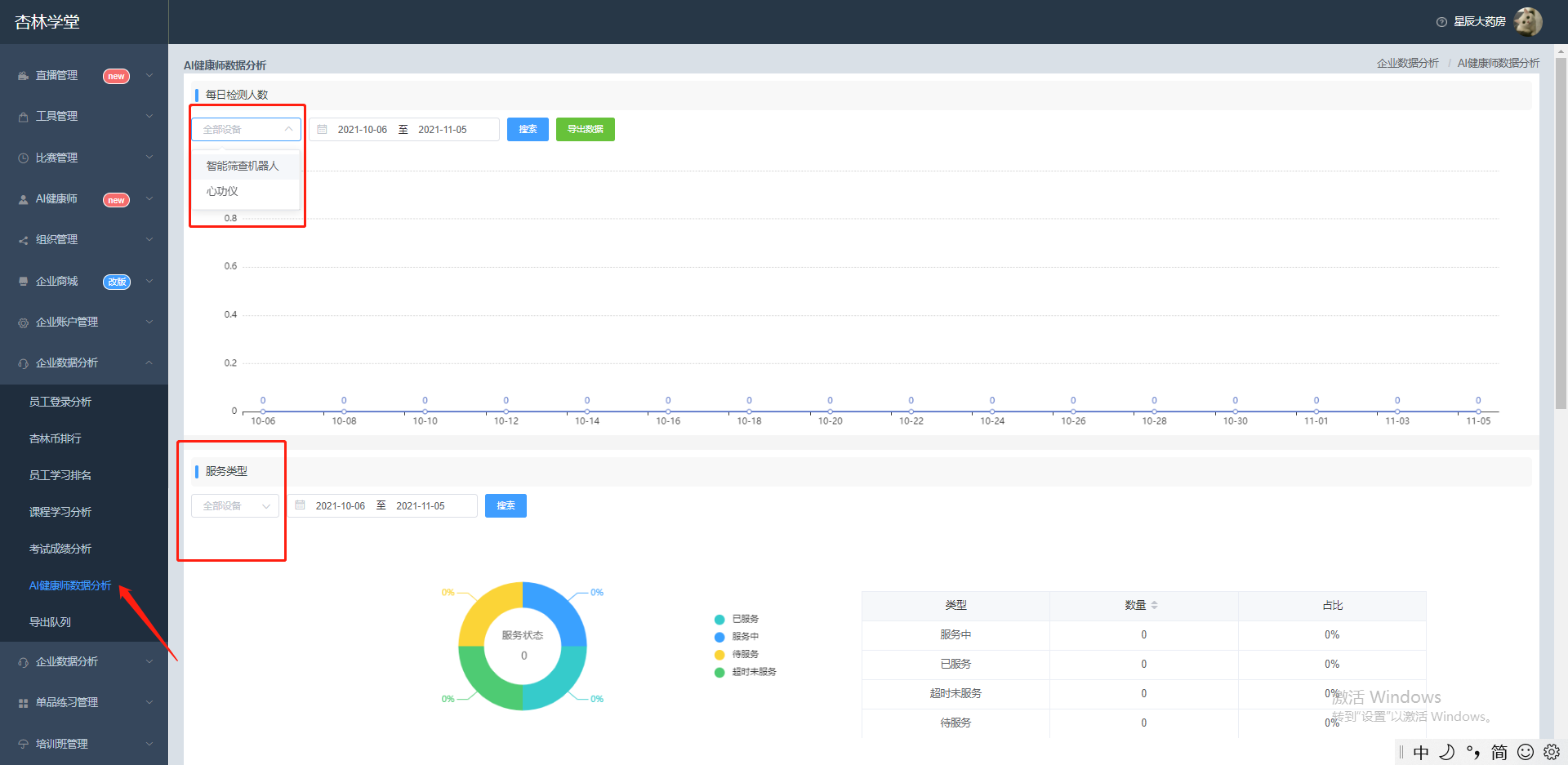
Task: Select 智能筛查机器人 from the dropdown
Action: (246, 166)
